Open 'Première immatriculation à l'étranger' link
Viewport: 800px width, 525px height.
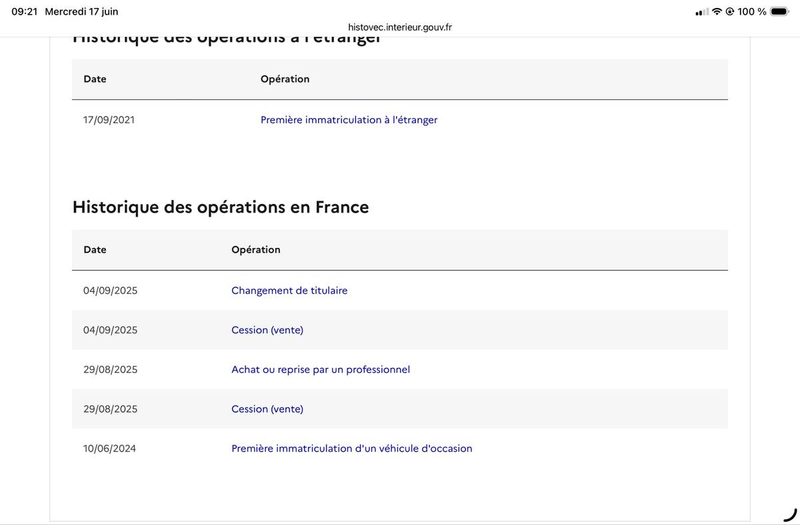(x=349, y=120)
